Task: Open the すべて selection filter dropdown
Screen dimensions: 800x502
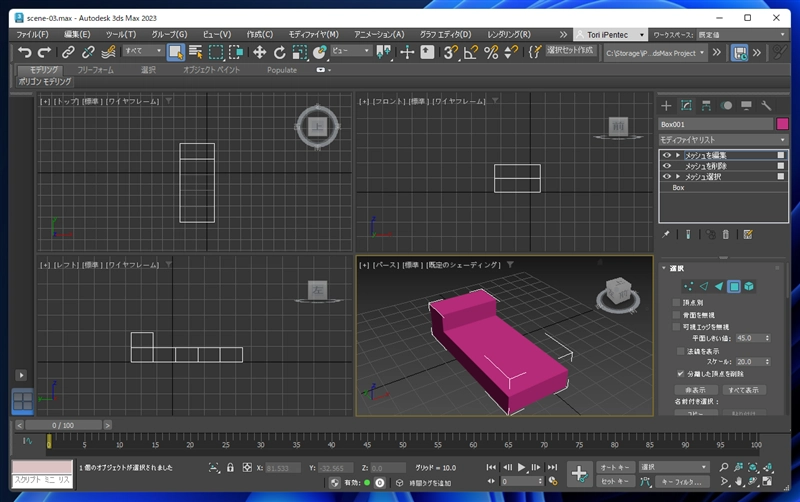Action: coord(143,51)
